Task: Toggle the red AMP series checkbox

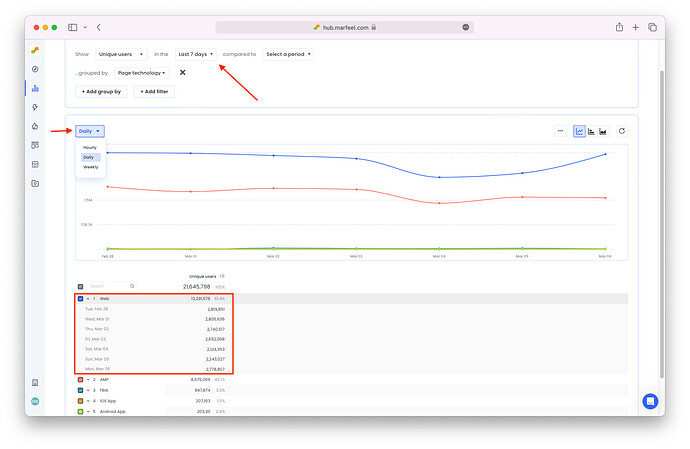Action: click(81, 379)
